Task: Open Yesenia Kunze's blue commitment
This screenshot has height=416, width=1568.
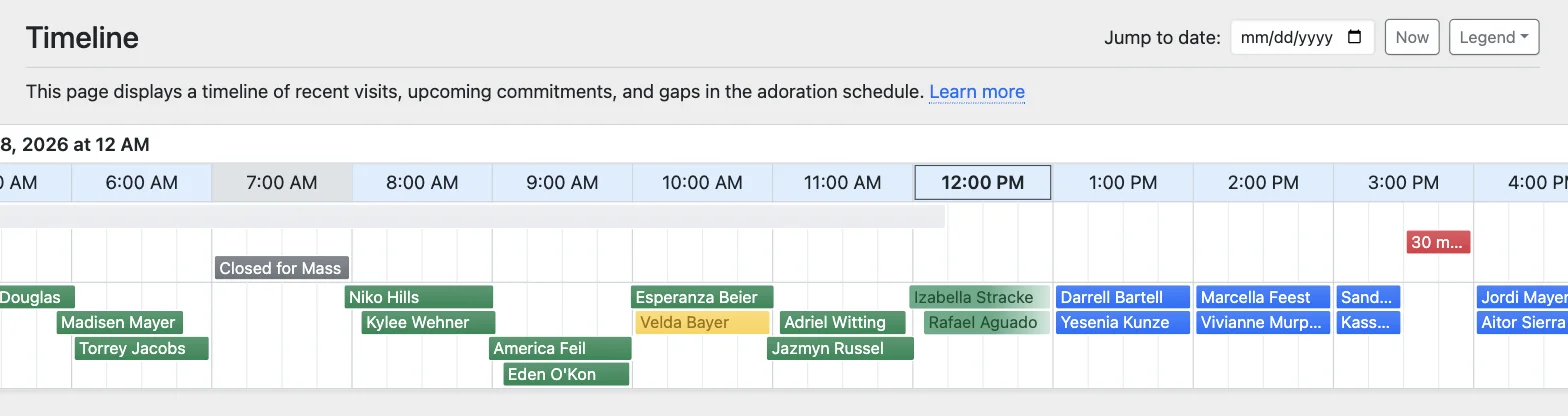Action: tap(1123, 322)
